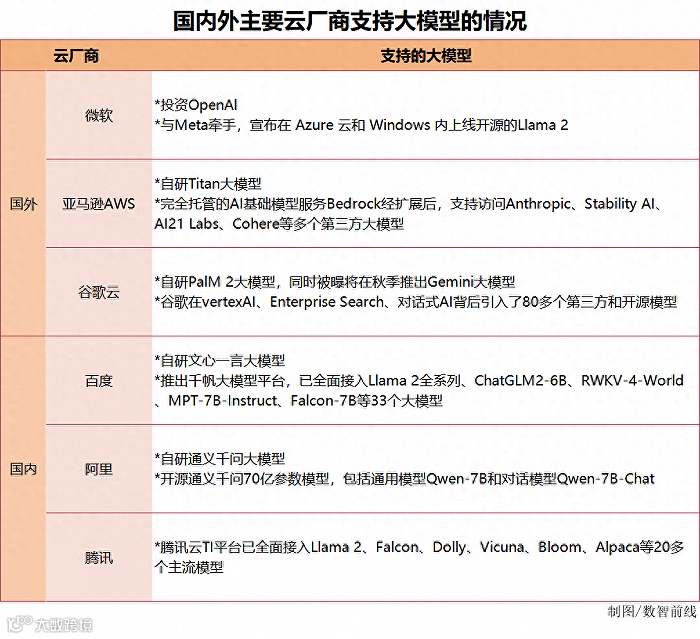700x639 pixels.
Task: Click the line with MPT-7B-Instruct and Falcon-7B
Action: [298, 401]
